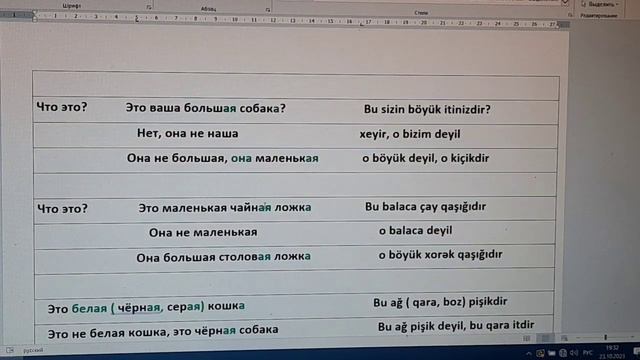640x360 pixels.
Task: Click 'Это белая ( чёрная, серая) кошка'
Action: point(146,307)
